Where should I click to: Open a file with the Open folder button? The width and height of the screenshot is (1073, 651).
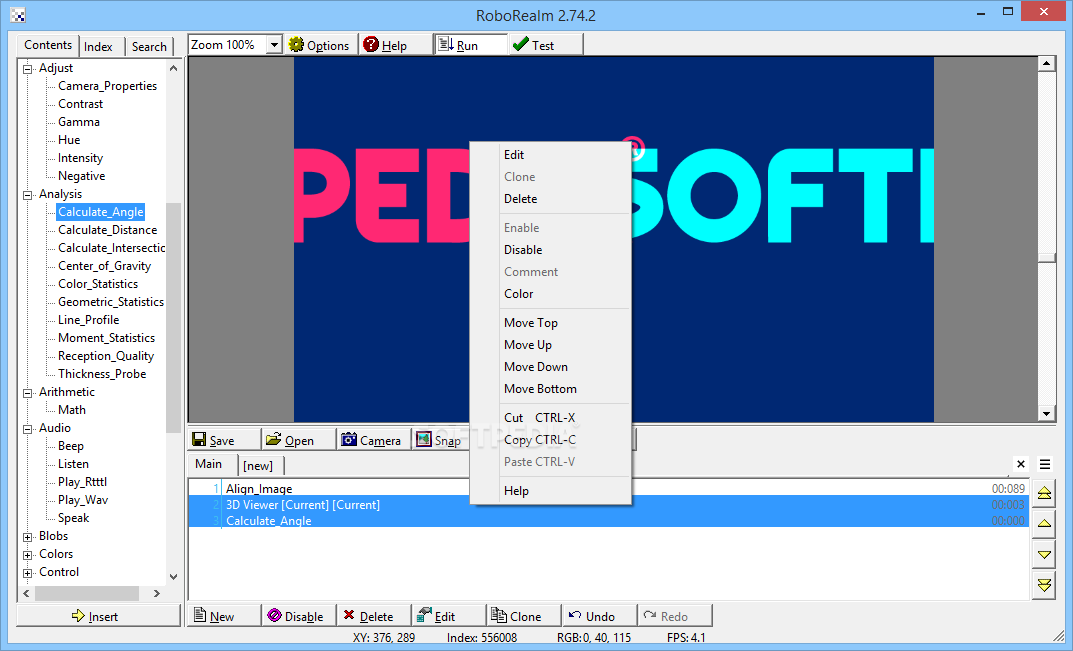pos(299,440)
